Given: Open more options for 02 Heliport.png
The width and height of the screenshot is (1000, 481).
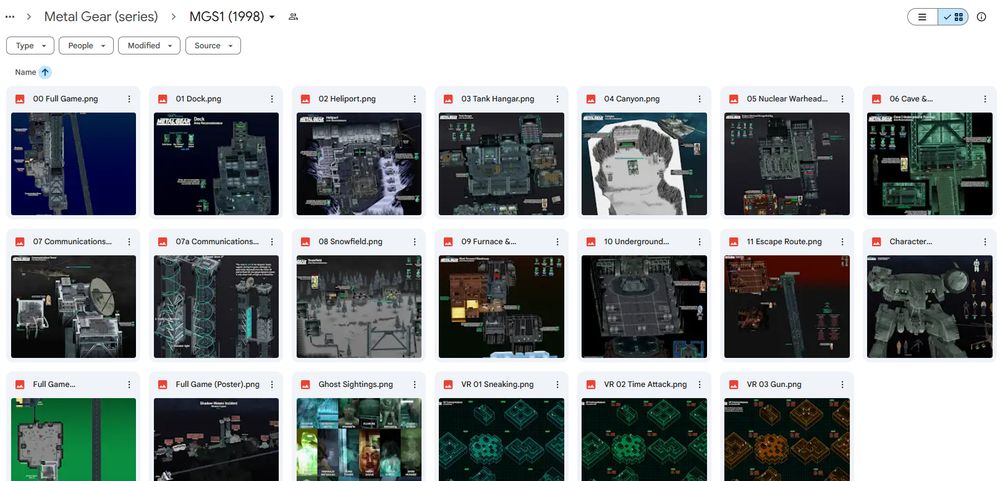Looking at the screenshot, I should pyautogui.click(x=415, y=99).
